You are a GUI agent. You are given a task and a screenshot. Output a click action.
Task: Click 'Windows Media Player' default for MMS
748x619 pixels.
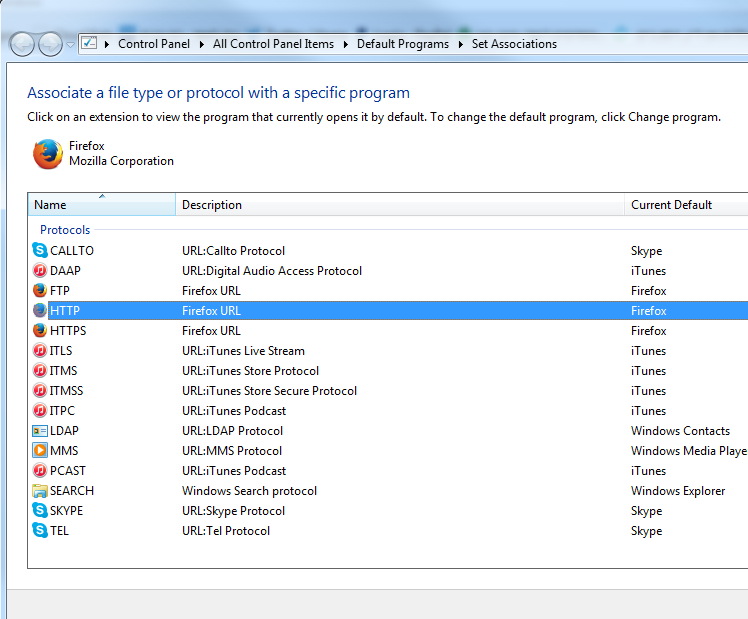click(x=689, y=451)
